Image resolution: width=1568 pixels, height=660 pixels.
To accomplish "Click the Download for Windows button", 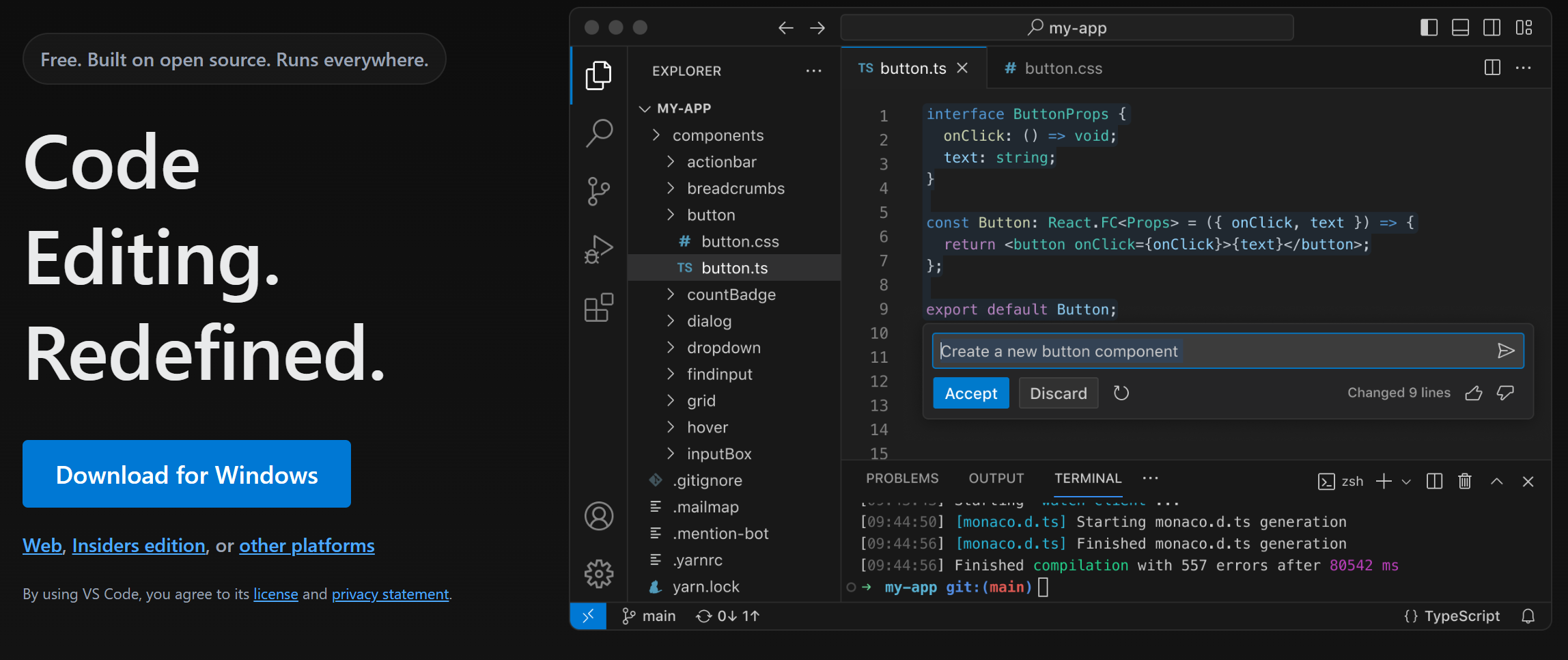I will (186, 474).
